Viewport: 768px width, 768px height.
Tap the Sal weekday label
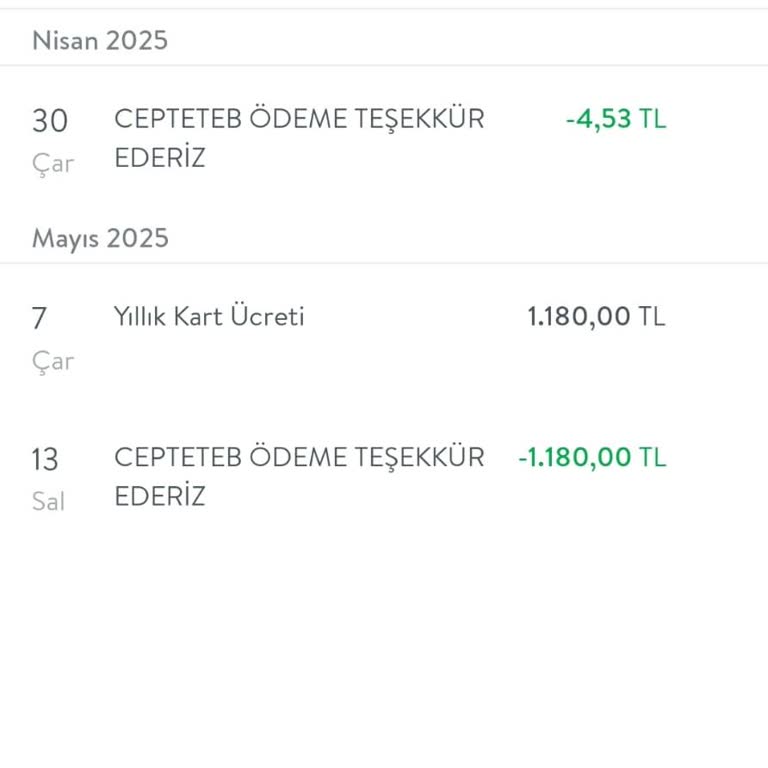[x=48, y=501]
